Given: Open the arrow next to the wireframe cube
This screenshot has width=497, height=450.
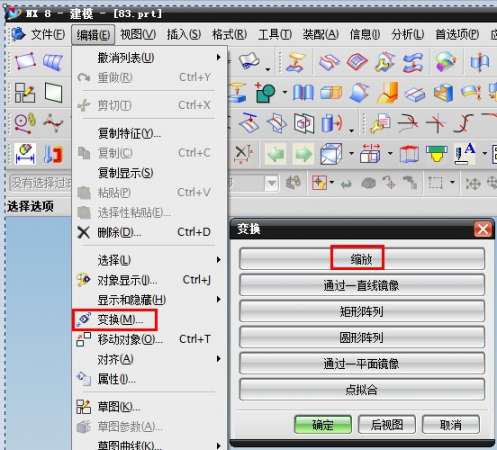Looking at the screenshot, I should [x=351, y=154].
